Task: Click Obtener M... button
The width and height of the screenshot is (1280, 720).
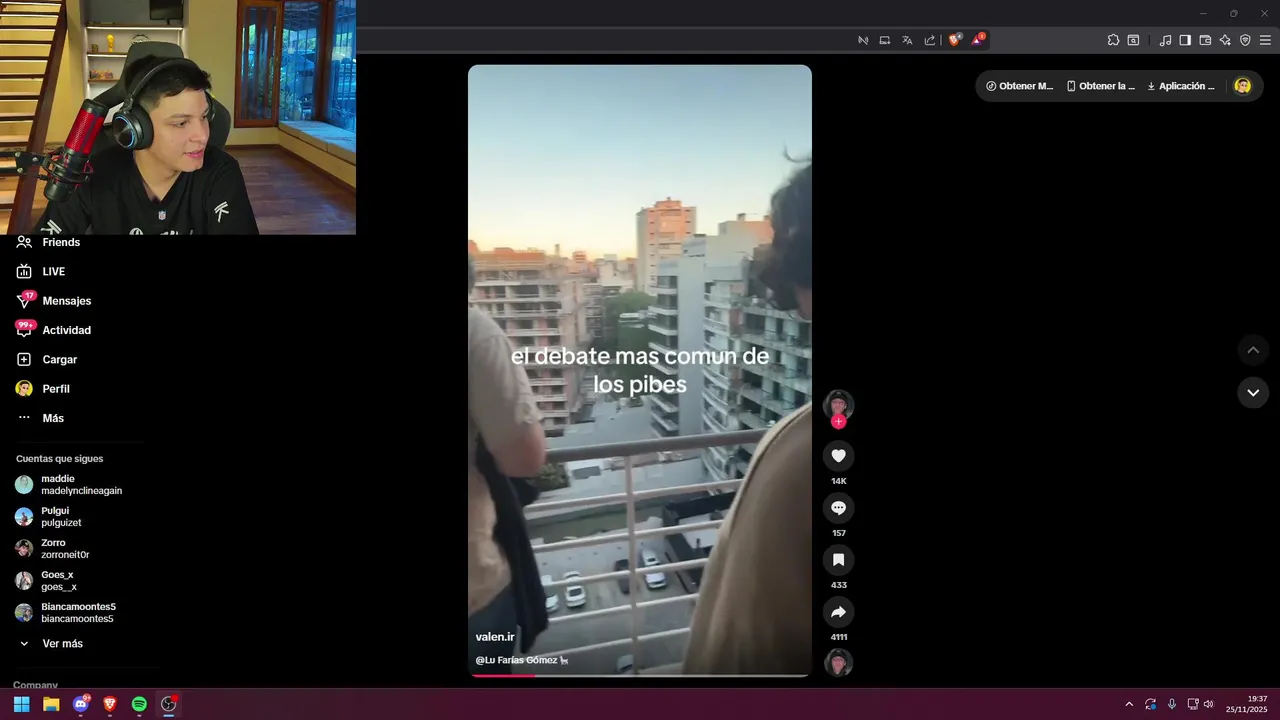Action: (1019, 86)
